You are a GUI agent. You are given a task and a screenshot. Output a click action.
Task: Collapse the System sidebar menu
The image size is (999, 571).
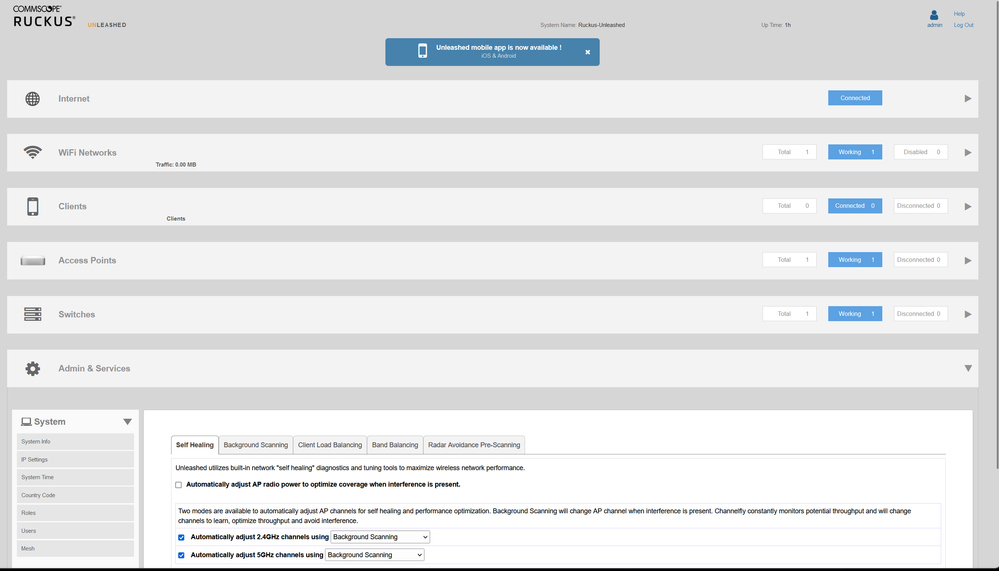(x=127, y=422)
